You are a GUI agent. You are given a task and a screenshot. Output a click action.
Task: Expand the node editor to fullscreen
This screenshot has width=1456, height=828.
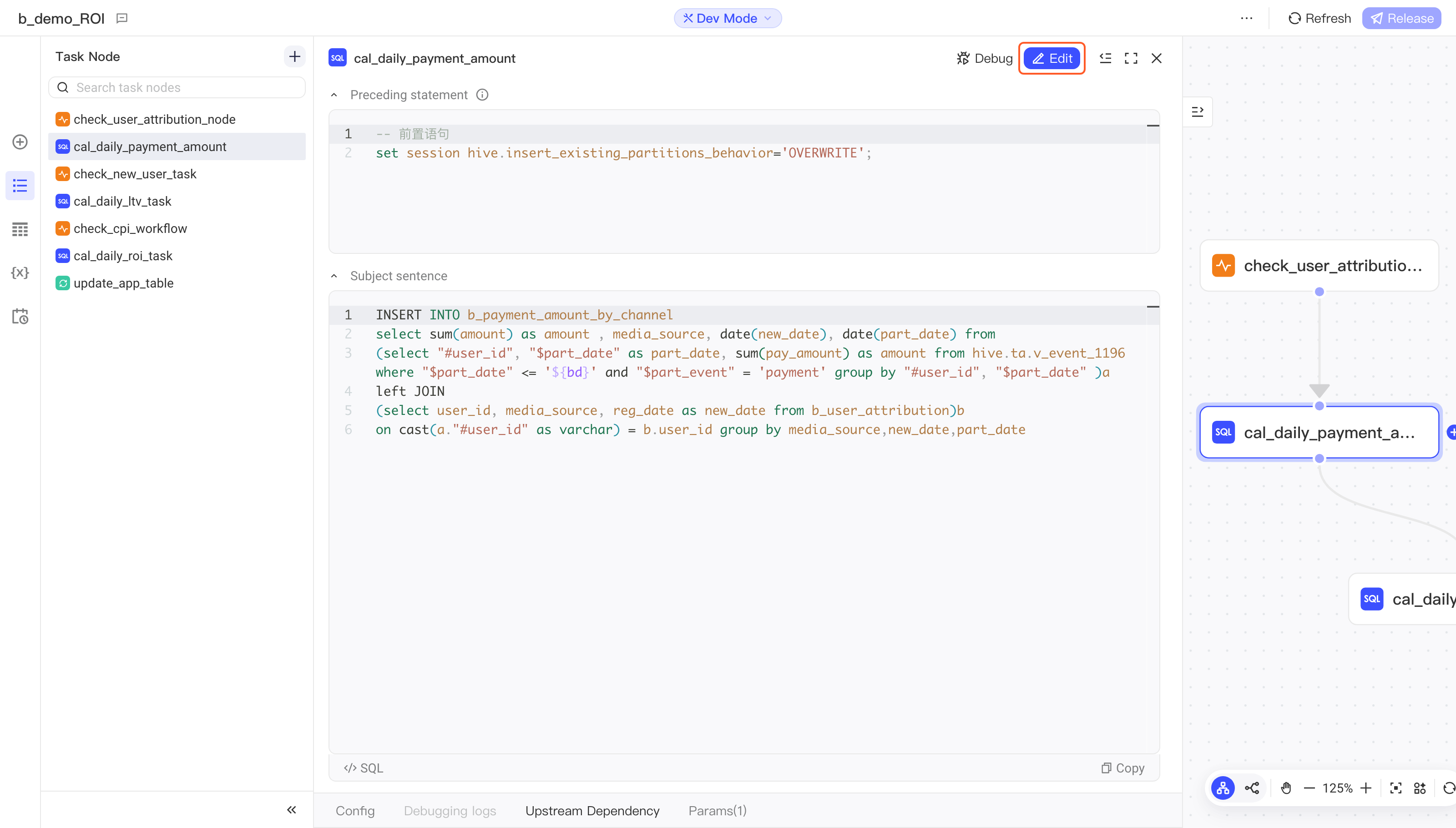[x=1131, y=58]
